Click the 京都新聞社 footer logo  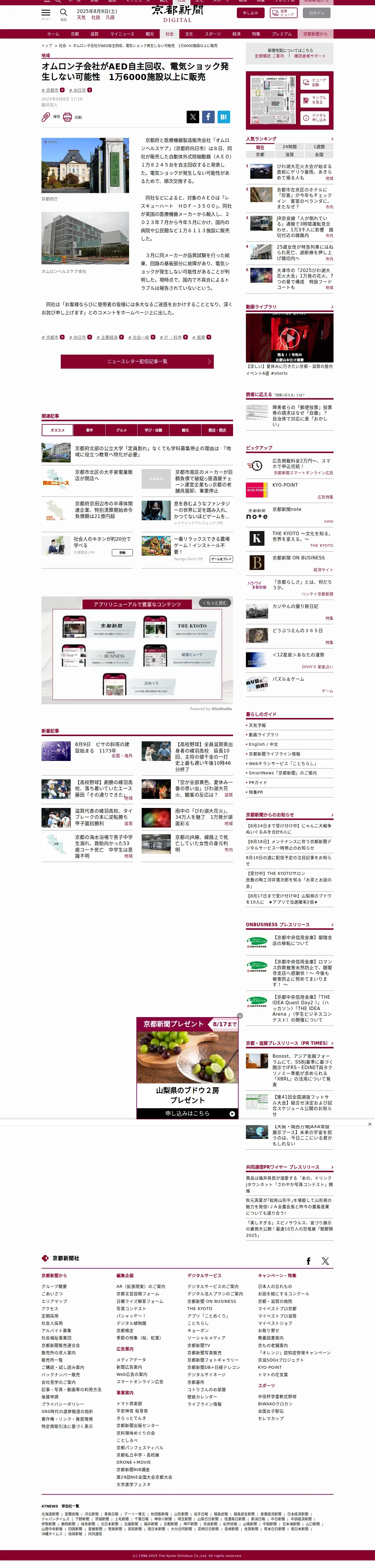[60, 1258]
